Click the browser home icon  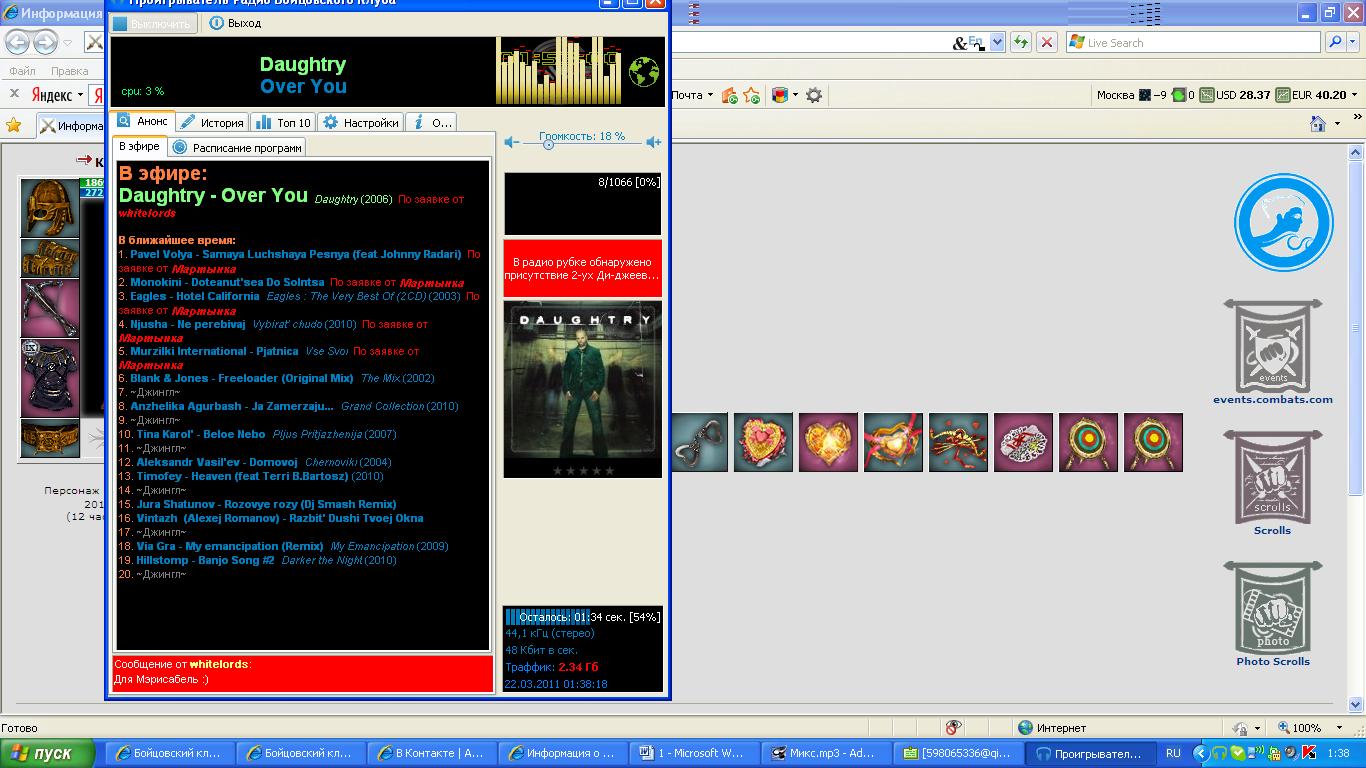1318,124
